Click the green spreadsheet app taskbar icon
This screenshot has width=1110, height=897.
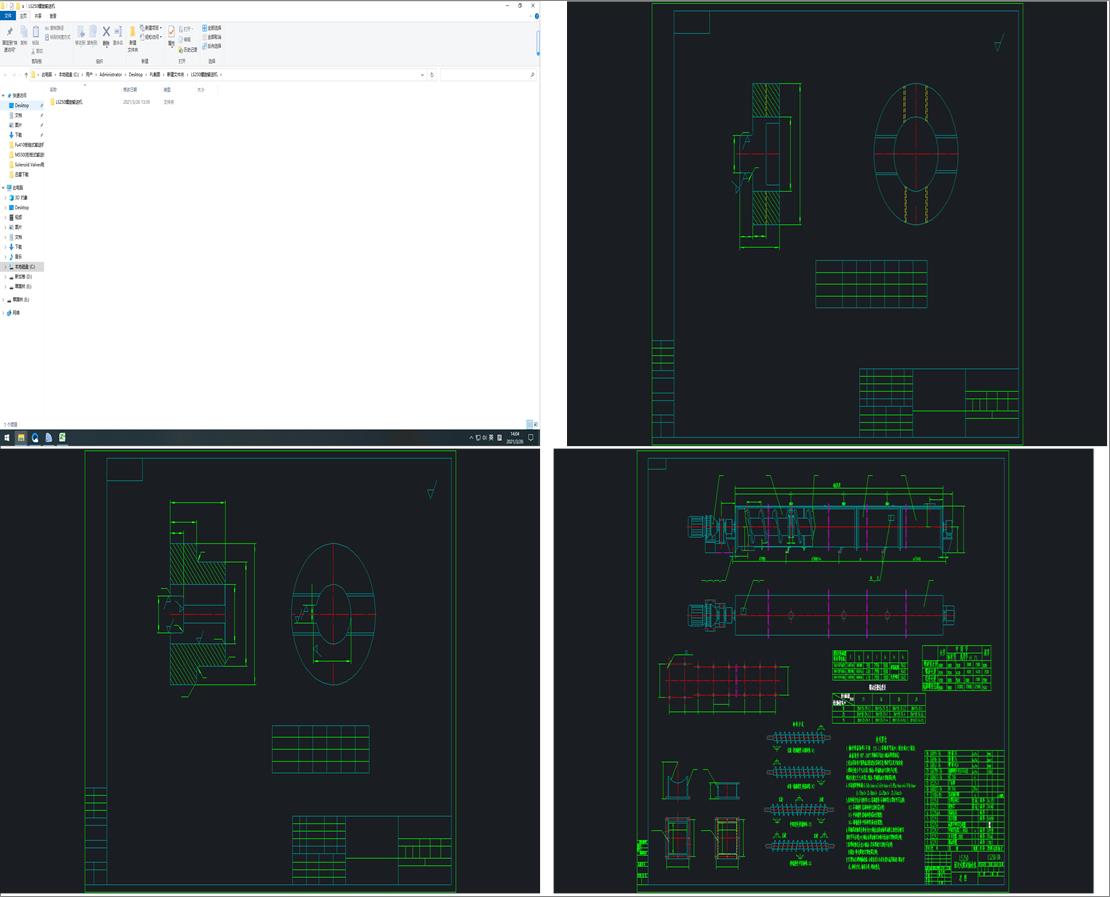(62, 438)
